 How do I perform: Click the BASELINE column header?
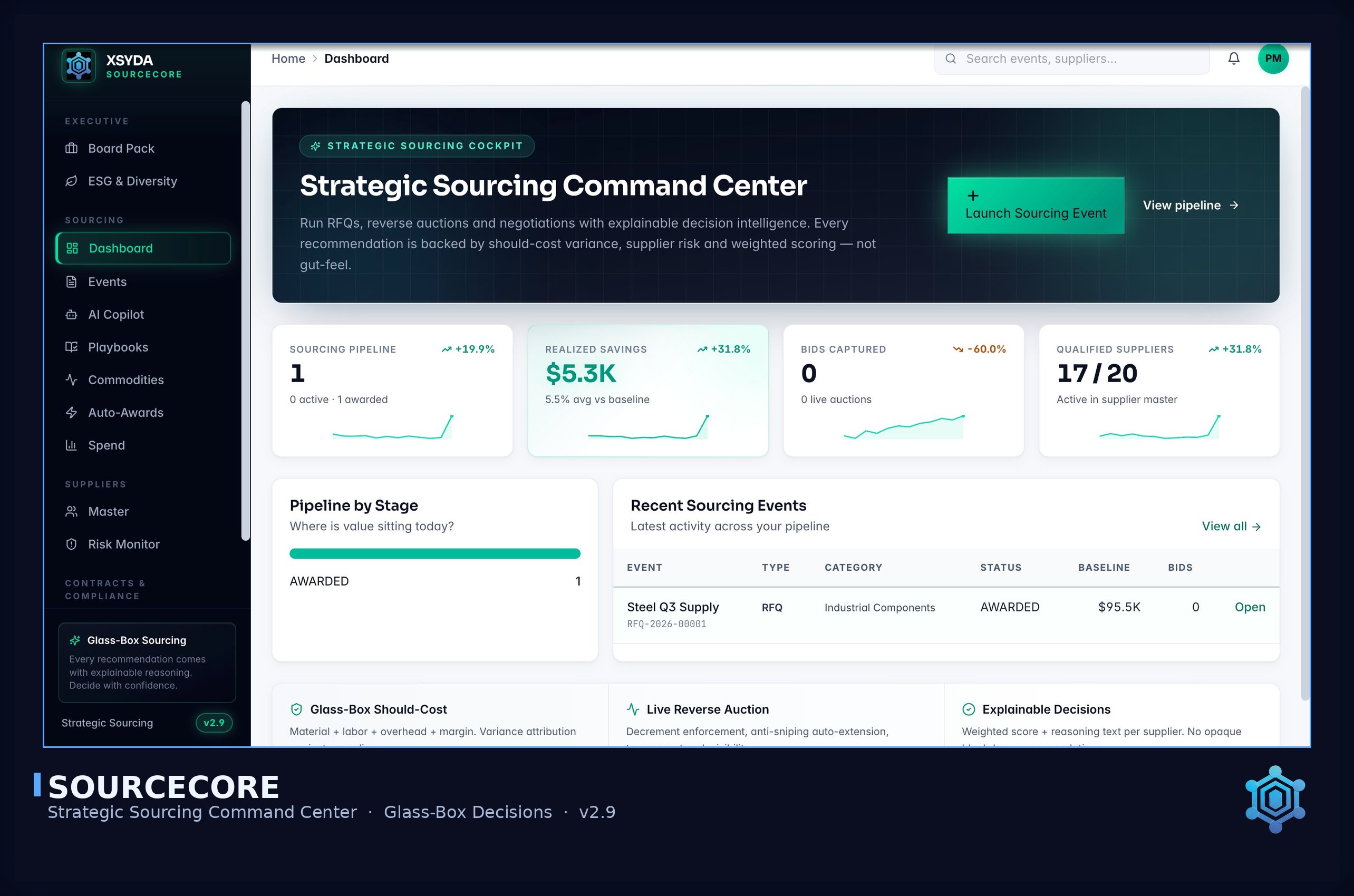1104,568
